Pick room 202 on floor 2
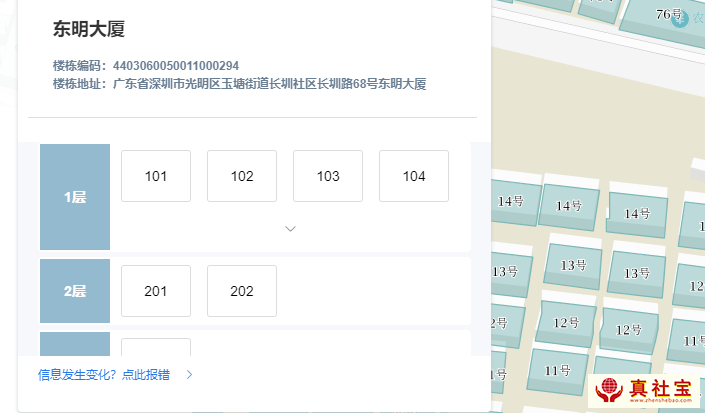705x413 pixels. (242, 291)
